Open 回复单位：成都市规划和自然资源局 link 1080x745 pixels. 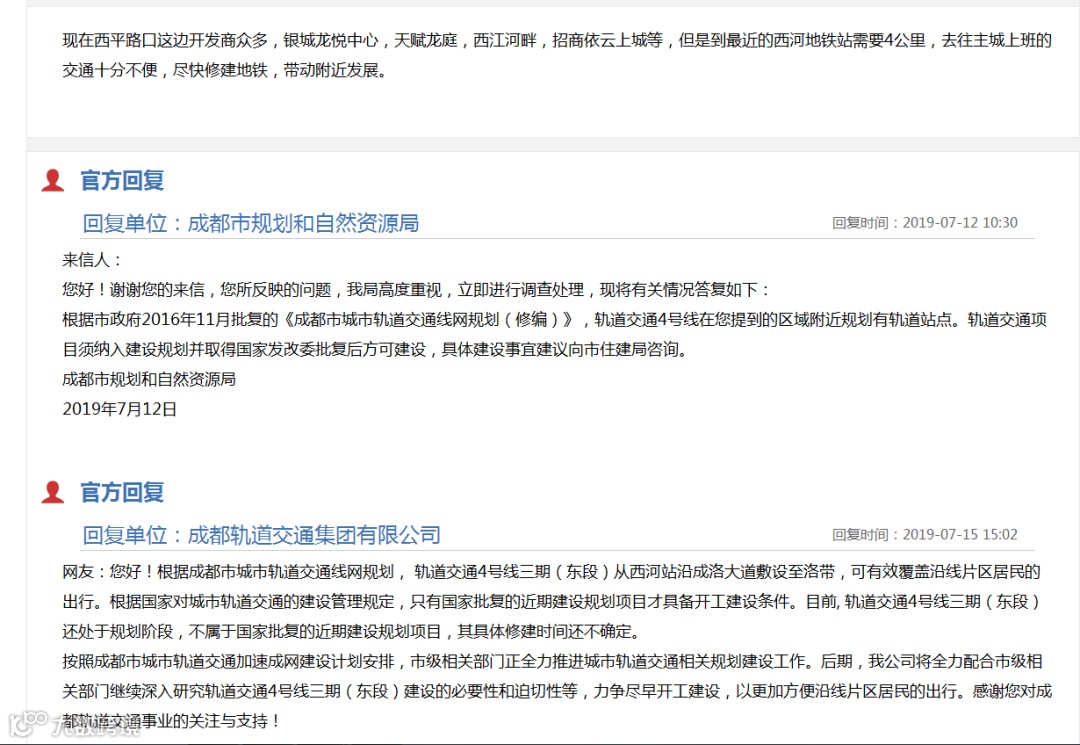(251, 223)
